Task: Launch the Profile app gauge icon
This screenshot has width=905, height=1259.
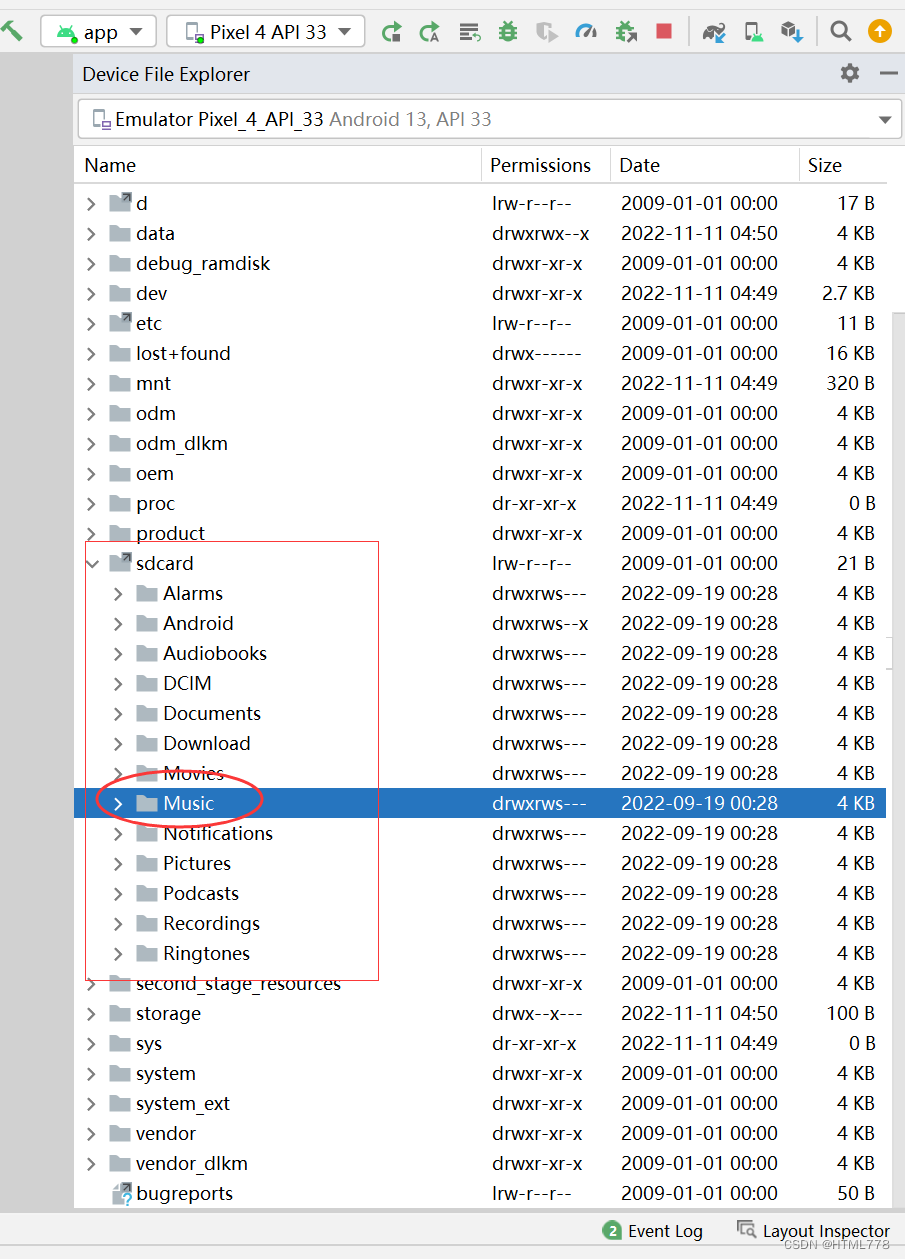Action: [x=585, y=32]
